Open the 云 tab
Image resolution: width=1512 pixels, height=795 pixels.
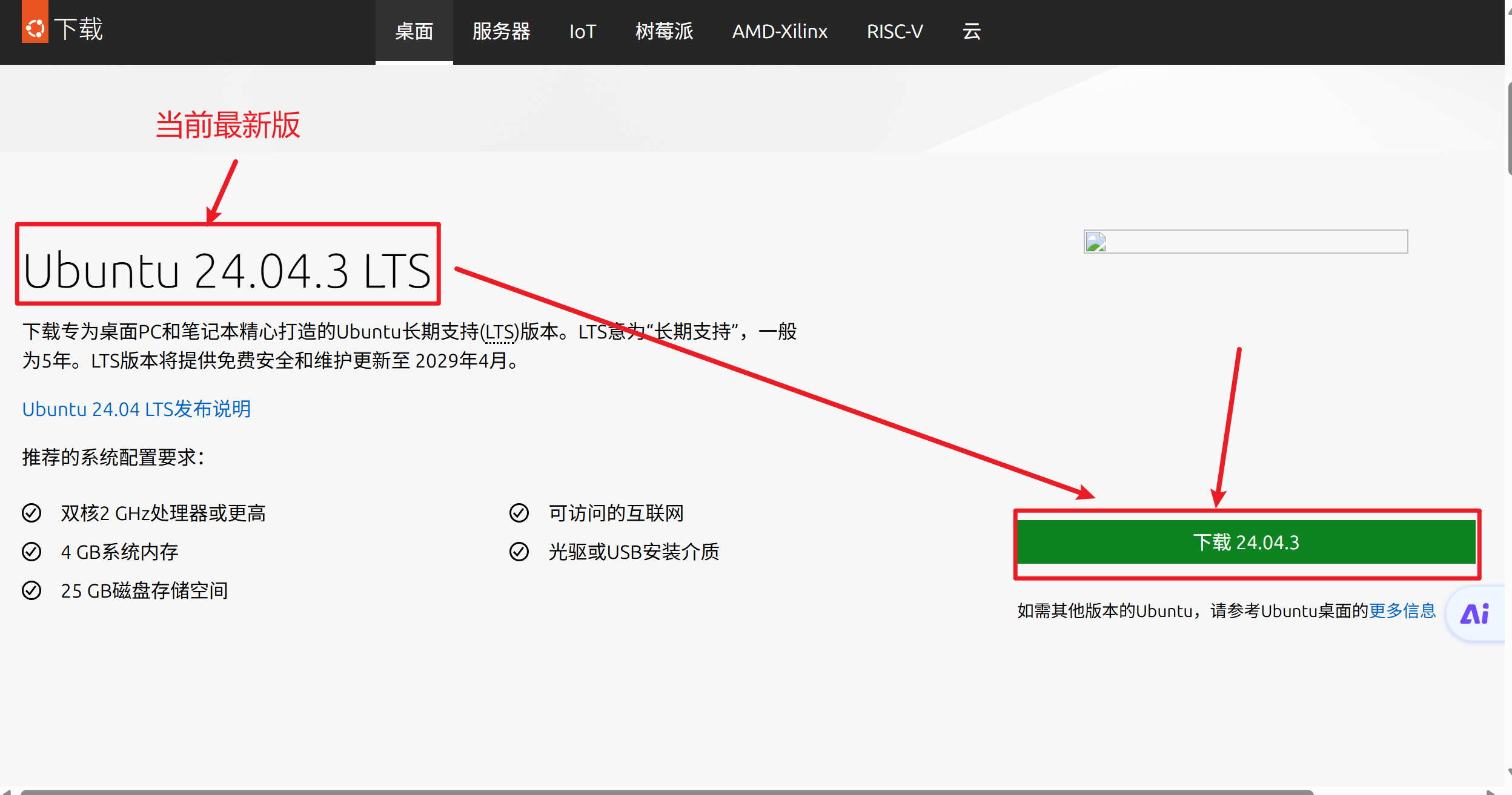(972, 31)
